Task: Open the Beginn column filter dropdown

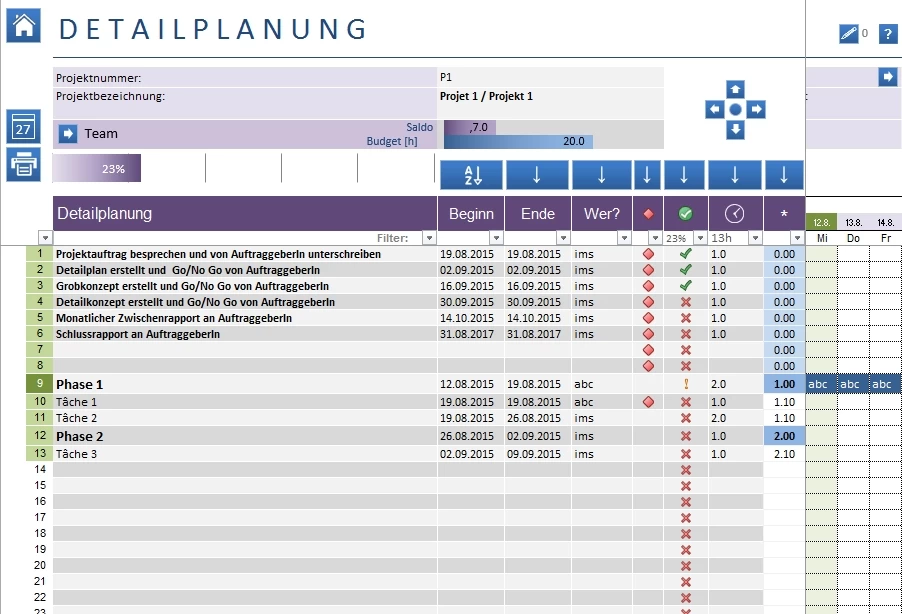Action: (x=495, y=238)
